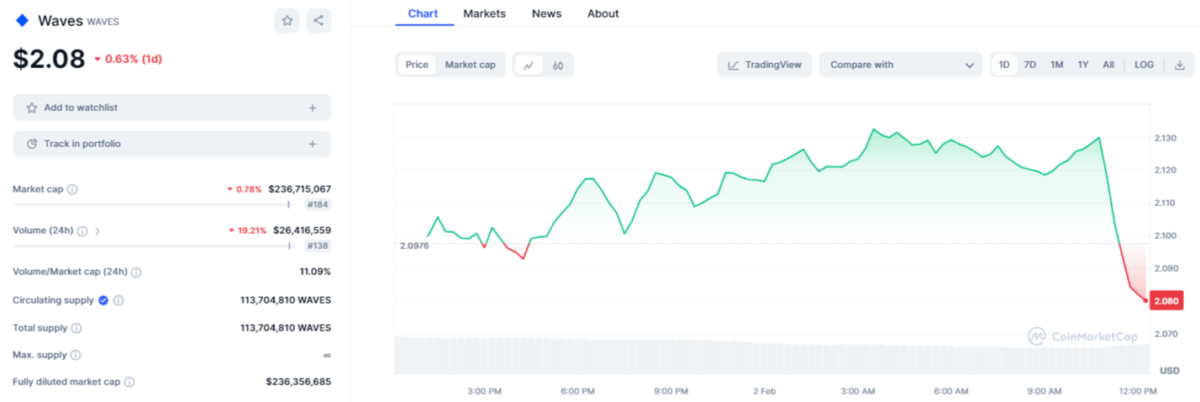The image size is (1200, 402).
Task: Open the Markets tab
Action: point(484,14)
